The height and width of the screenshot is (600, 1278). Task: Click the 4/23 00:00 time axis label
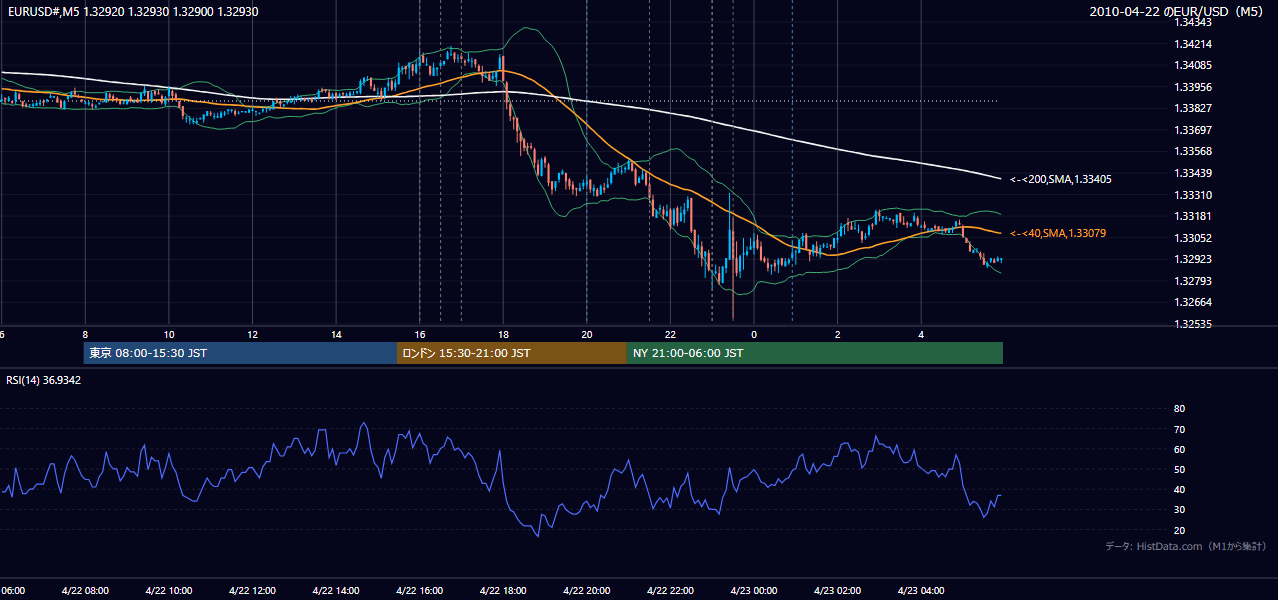pos(753,590)
